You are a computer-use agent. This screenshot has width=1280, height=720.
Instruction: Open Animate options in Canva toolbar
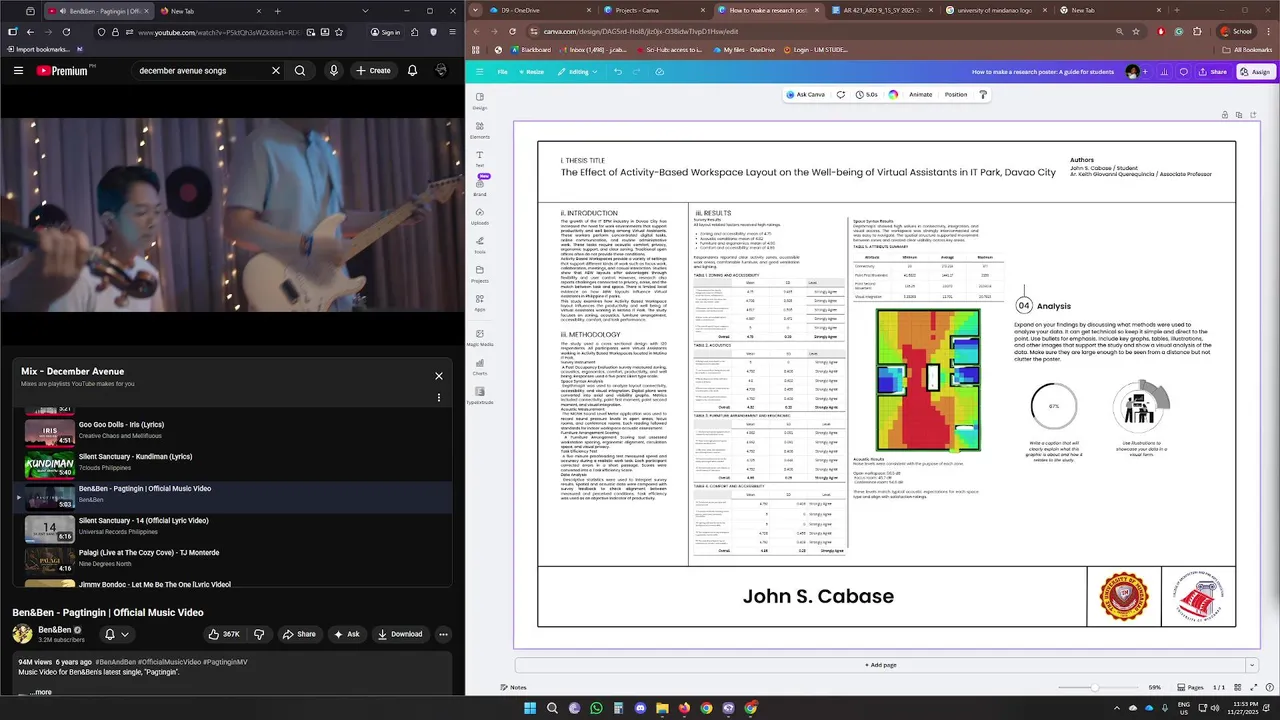[x=920, y=94]
